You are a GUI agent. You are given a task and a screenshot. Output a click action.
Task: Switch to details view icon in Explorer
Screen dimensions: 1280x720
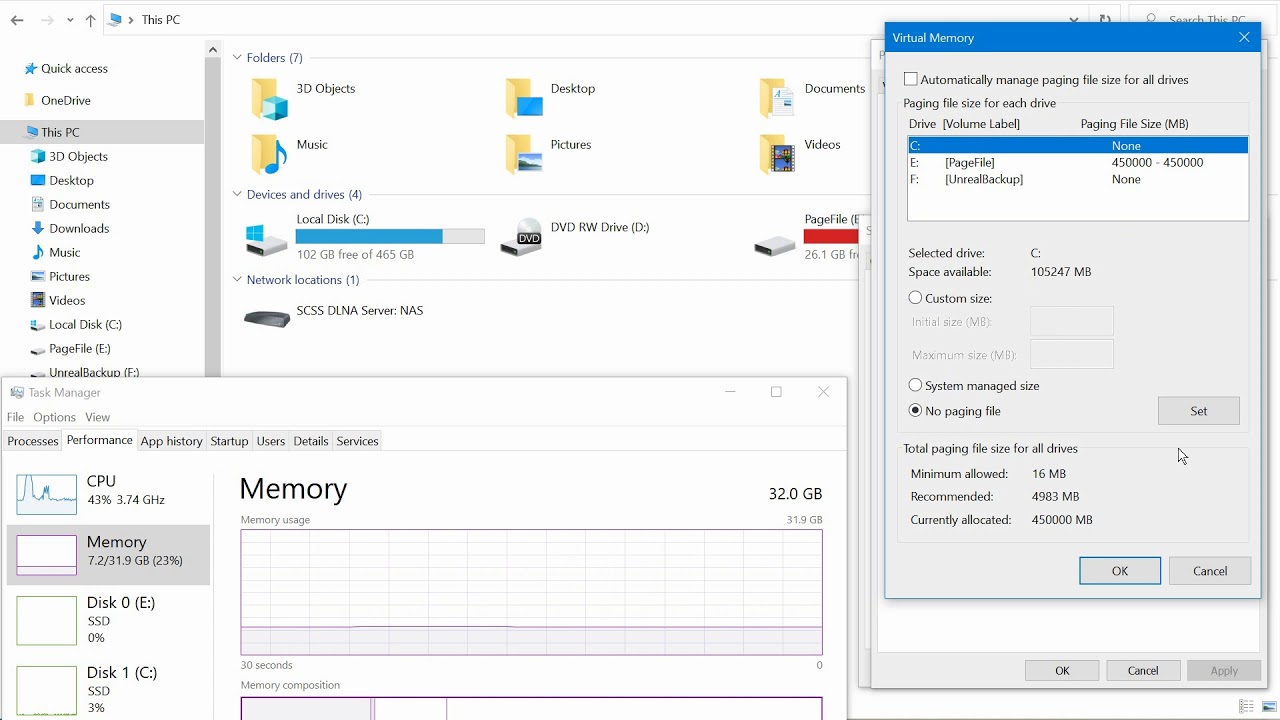point(1246,707)
